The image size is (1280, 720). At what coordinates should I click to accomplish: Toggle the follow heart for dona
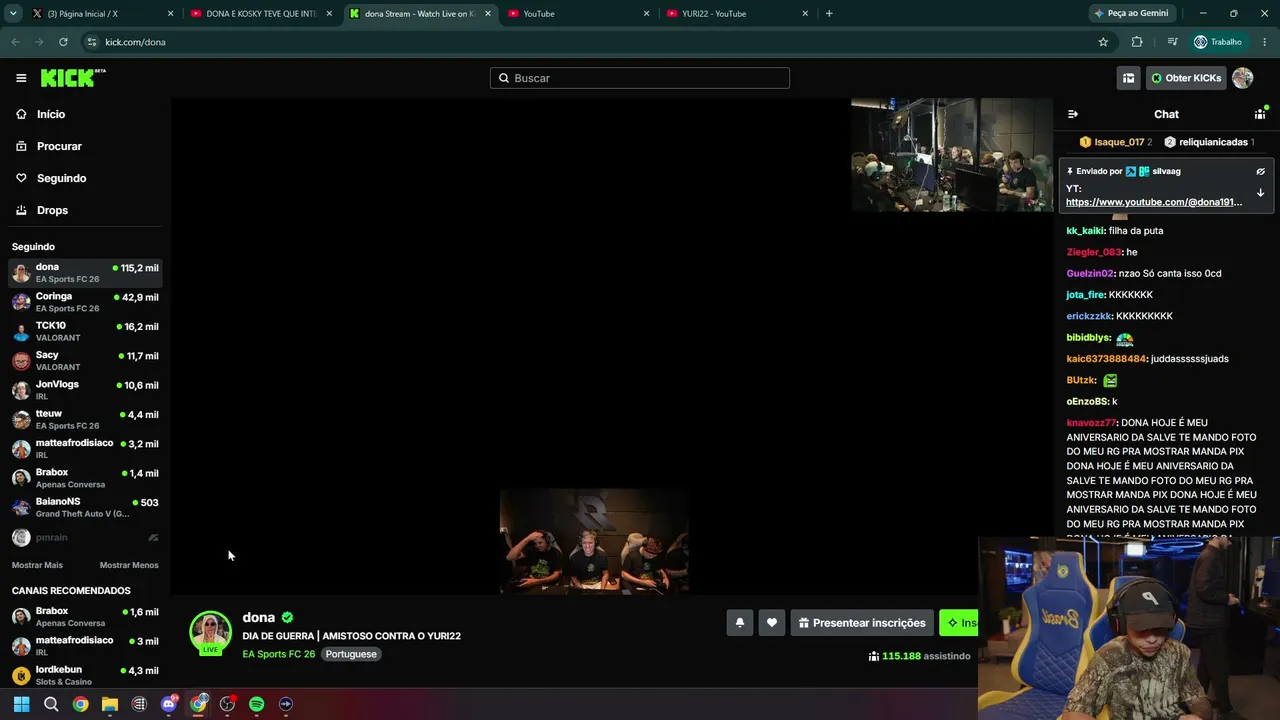(772, 623)
